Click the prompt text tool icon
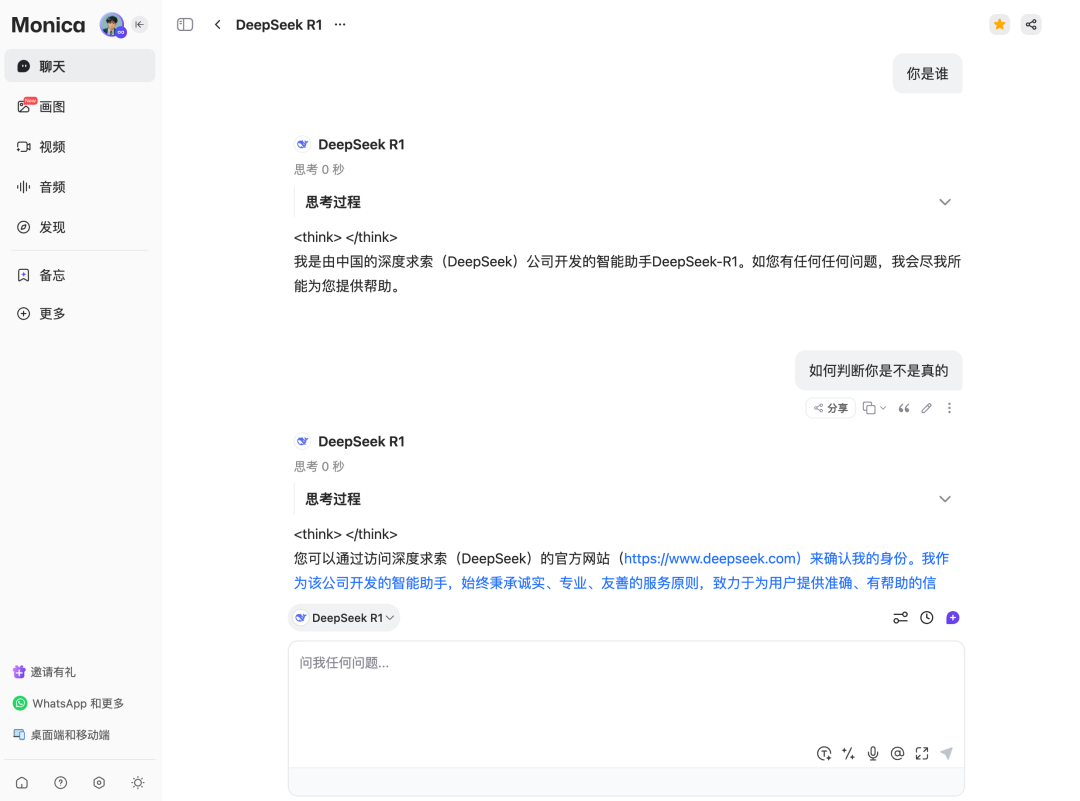 (x=824, y=753)
